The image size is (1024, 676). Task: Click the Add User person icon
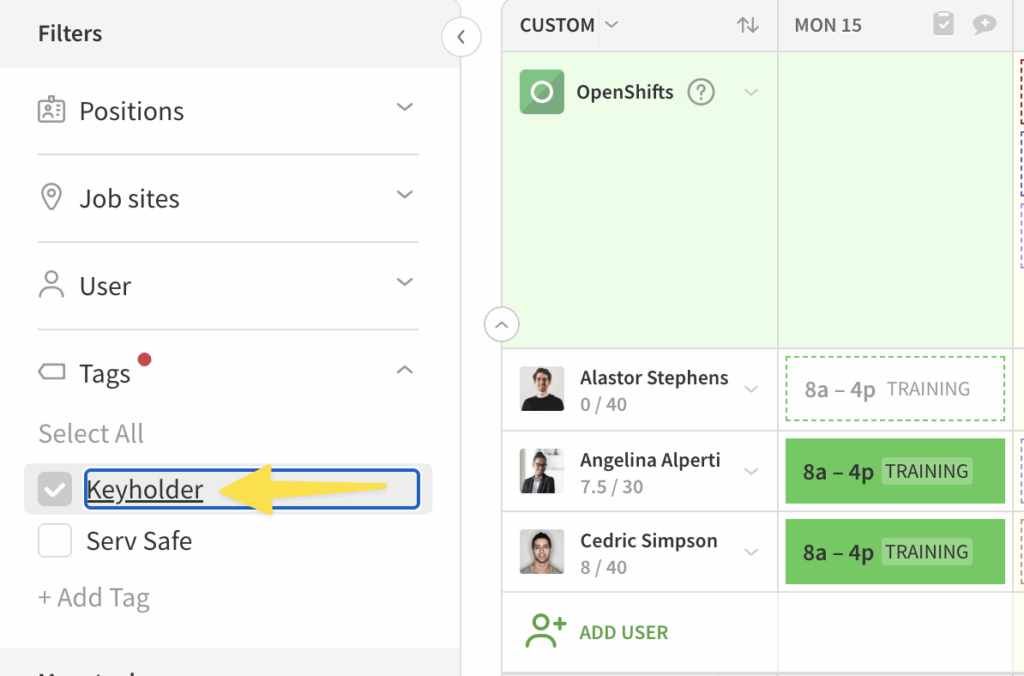pos(547,632)
